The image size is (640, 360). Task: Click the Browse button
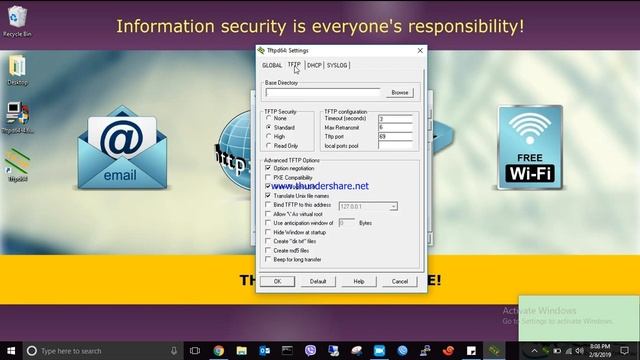tap(400, 93)
